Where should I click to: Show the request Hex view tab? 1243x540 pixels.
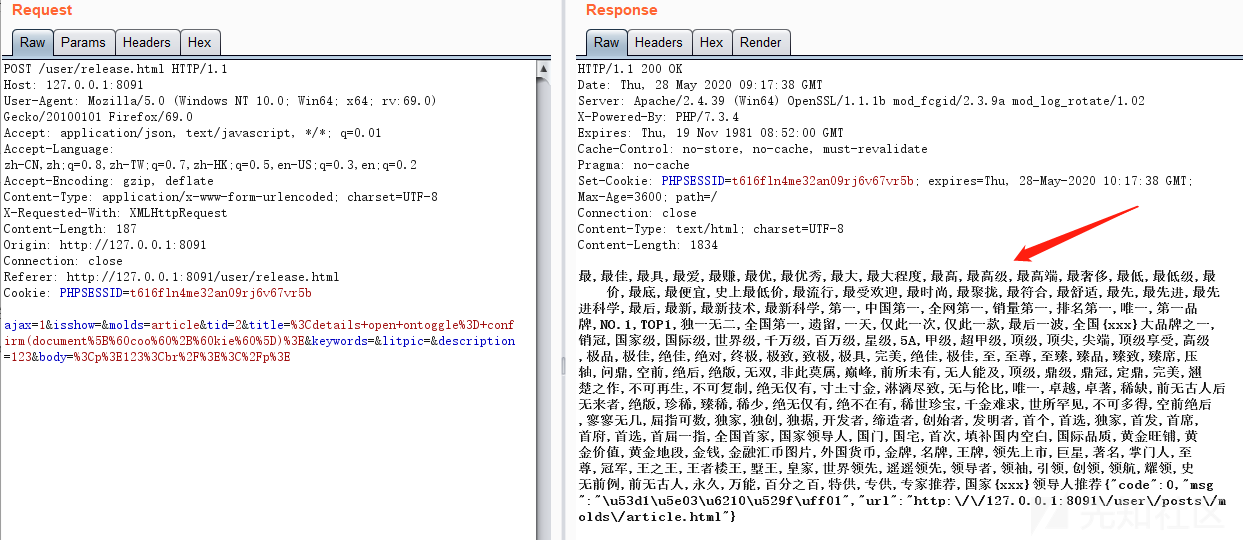(200, 42)
